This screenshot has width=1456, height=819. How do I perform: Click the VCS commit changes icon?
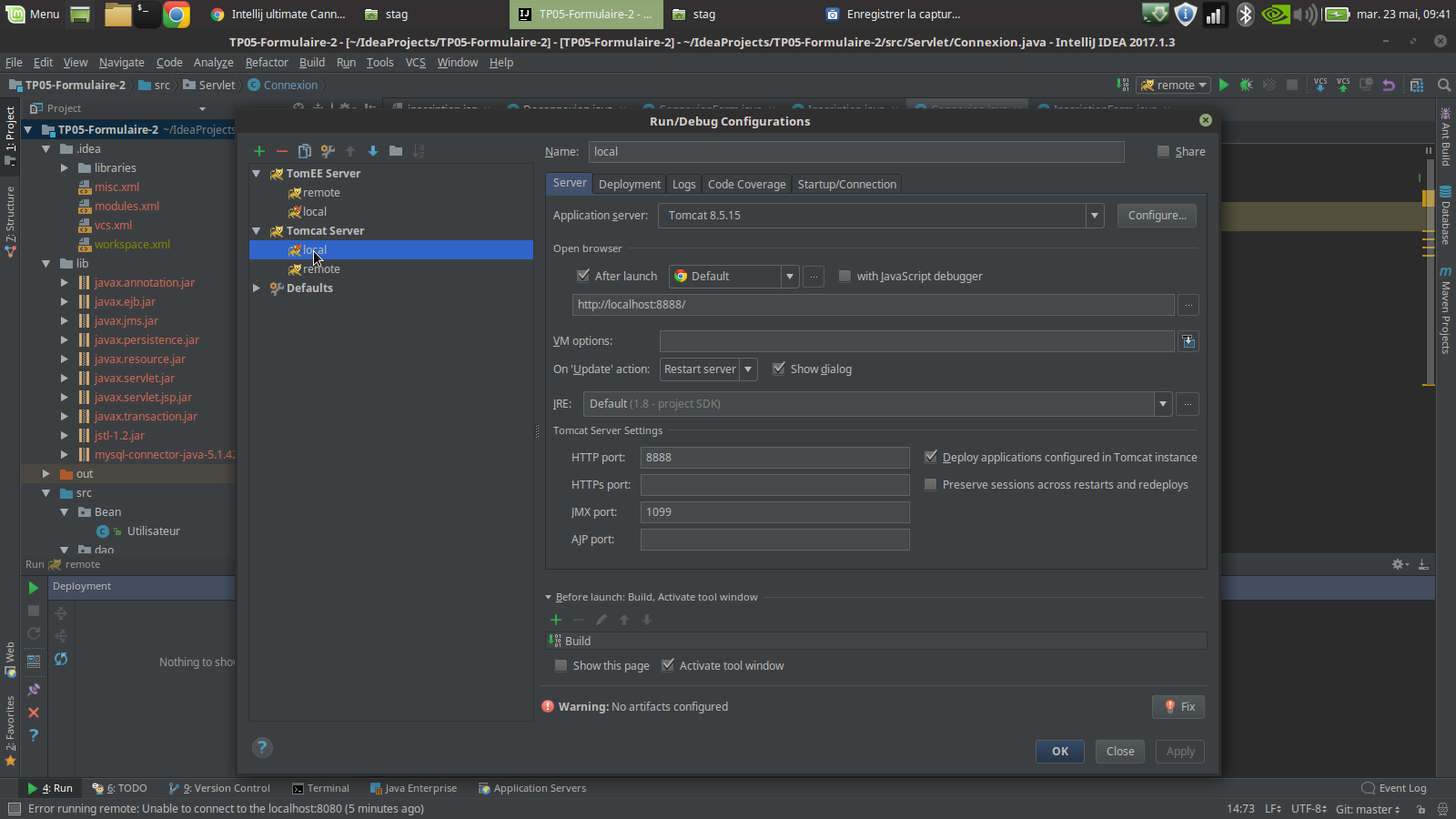point(1343,85)
